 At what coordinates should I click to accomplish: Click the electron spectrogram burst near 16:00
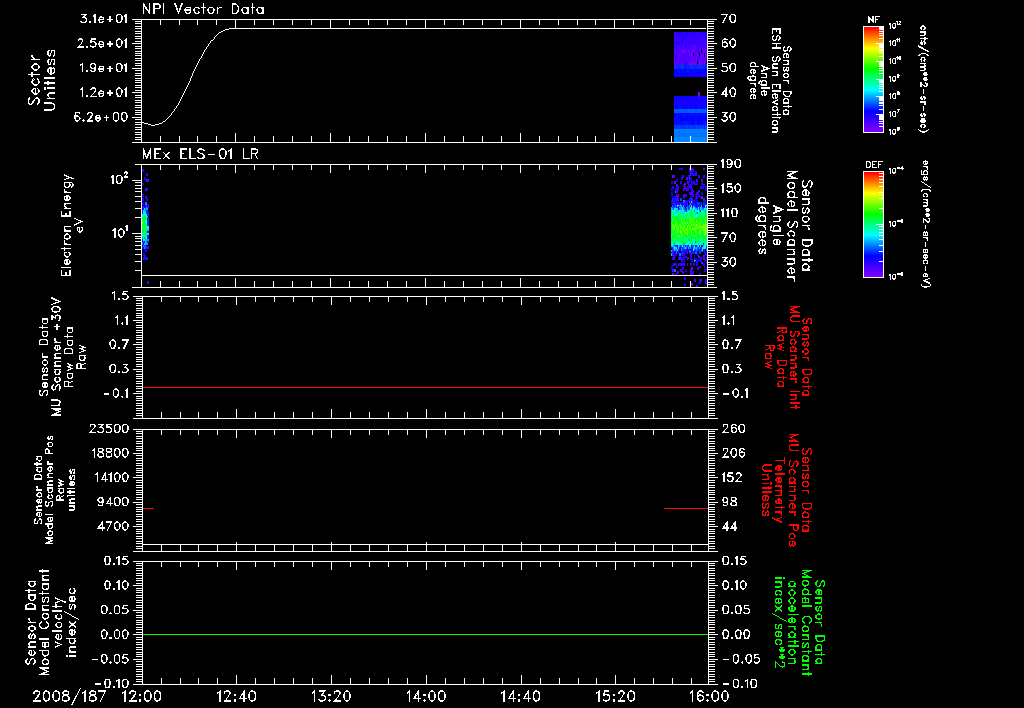tap(689, 225)
